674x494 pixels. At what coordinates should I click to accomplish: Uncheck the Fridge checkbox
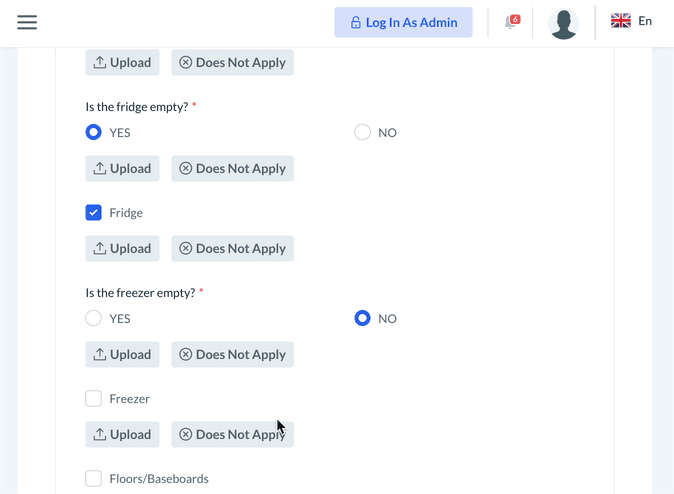[x=94, y=212]
